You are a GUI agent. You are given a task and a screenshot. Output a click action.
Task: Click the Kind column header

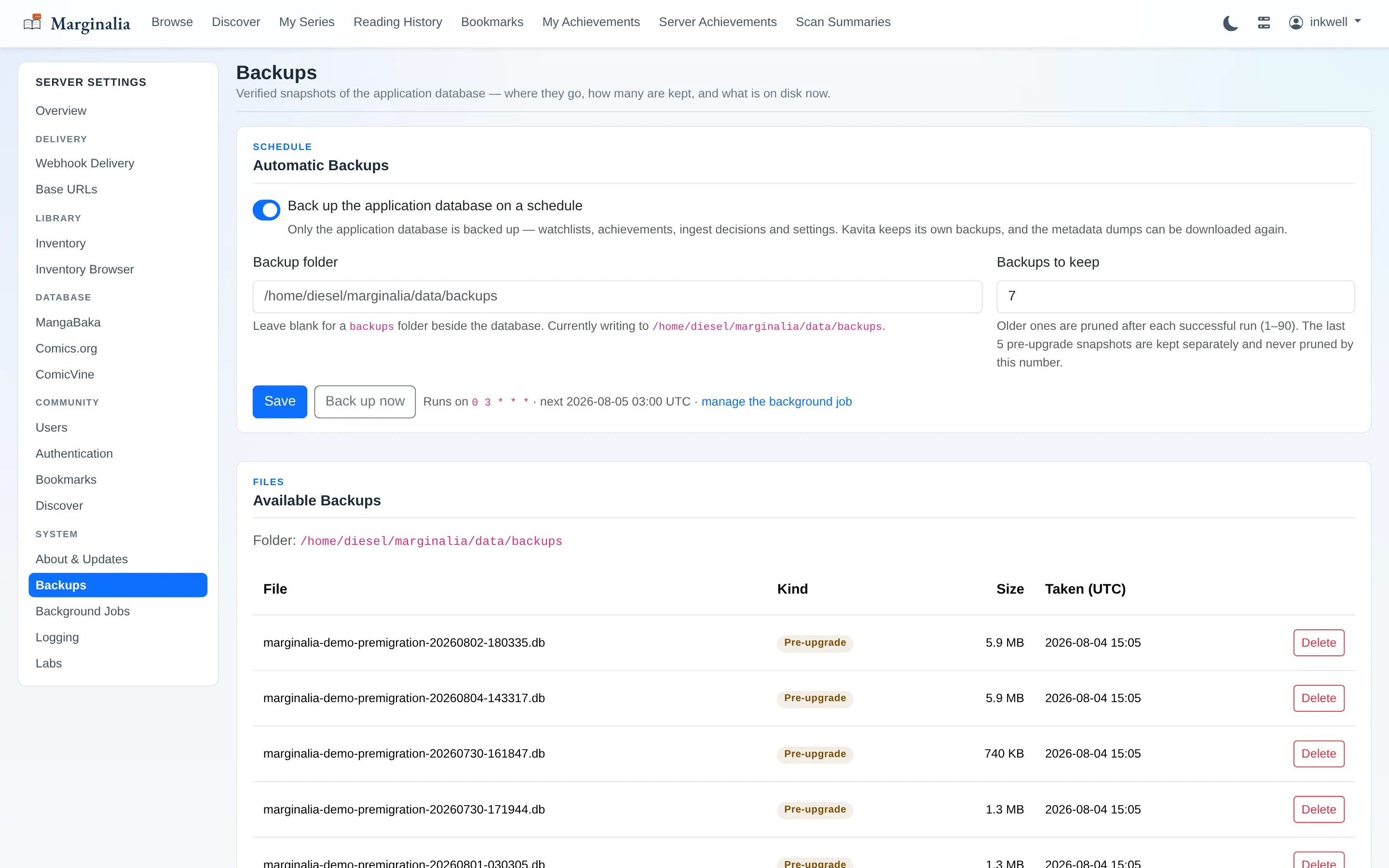(792, 589)
